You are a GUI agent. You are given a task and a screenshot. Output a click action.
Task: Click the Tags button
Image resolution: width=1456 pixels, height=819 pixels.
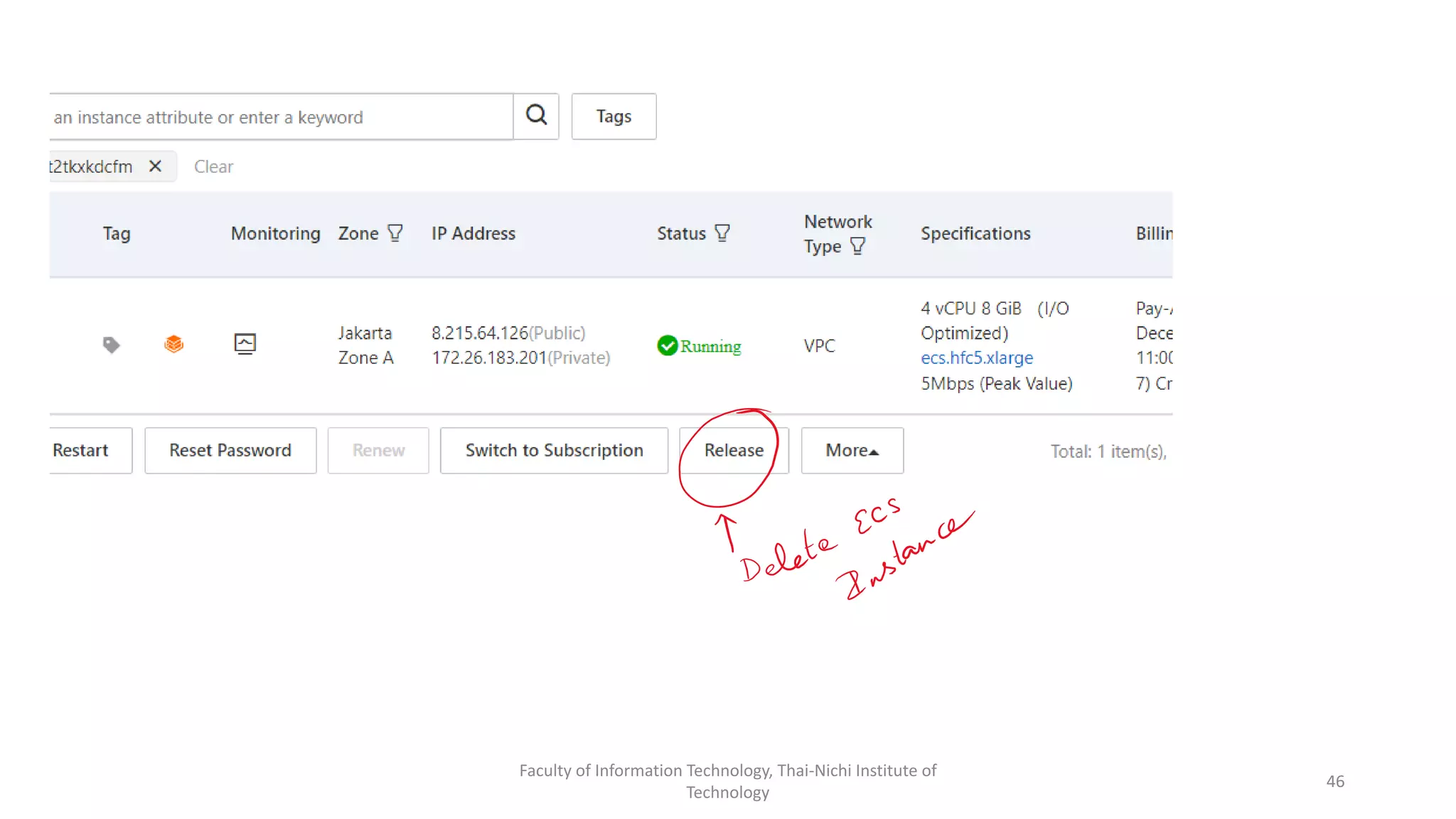[614, 117]
